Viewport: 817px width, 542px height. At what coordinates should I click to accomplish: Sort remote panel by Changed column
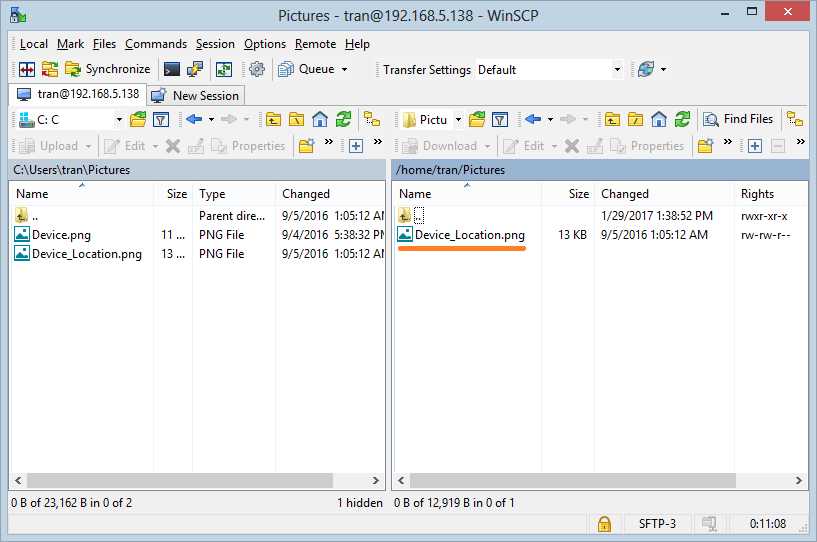[x=664, y=194]
